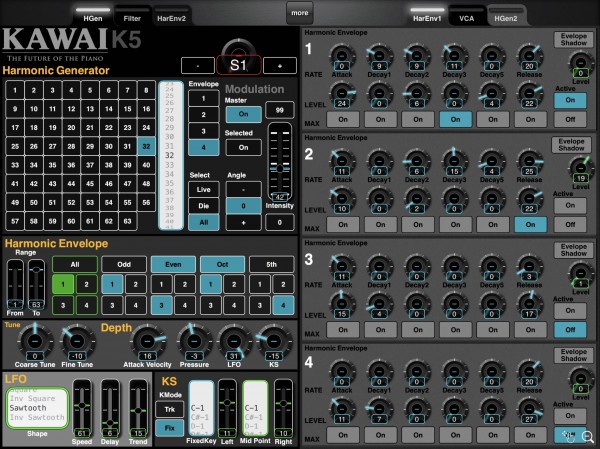The width and height of the screenshot is (600, 449).
Task: Toggle Envelope 1 Decay3 MAX On button
Action: click(x=455, y=119)
